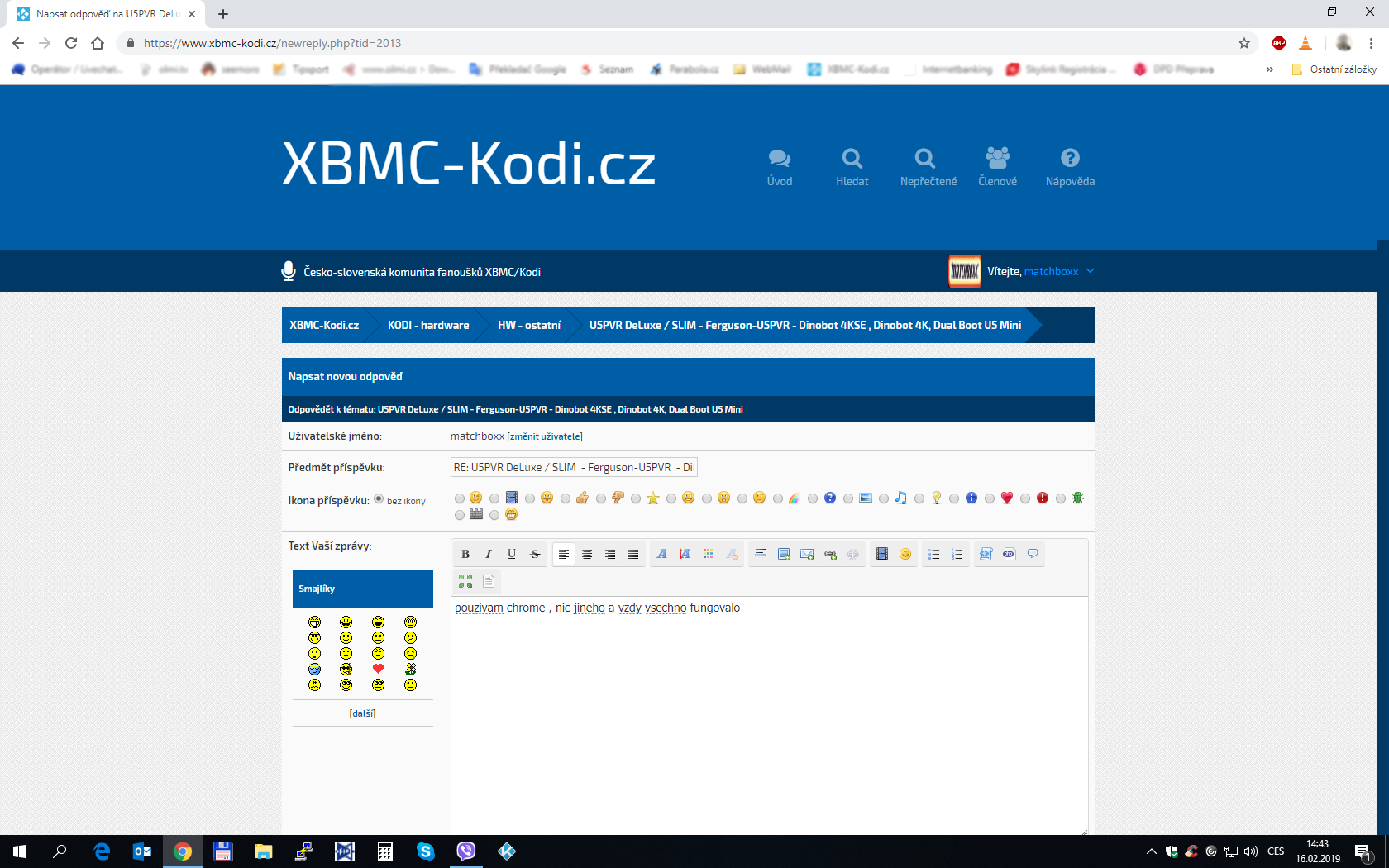Open the font color picker
Screen dimensions: 1389x868
(x=709, y=554)
